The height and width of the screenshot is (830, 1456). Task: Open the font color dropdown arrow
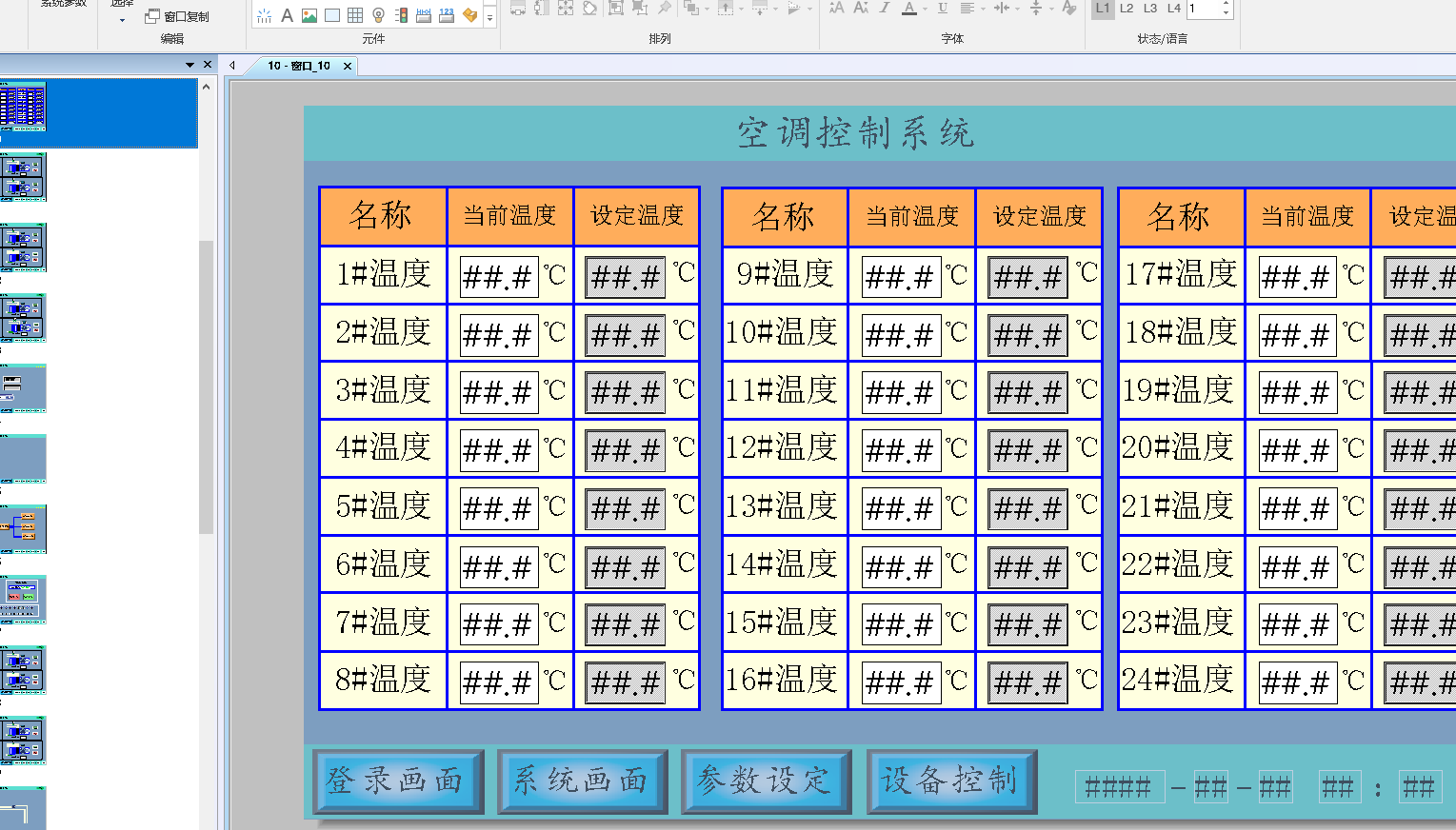(925, 10)
